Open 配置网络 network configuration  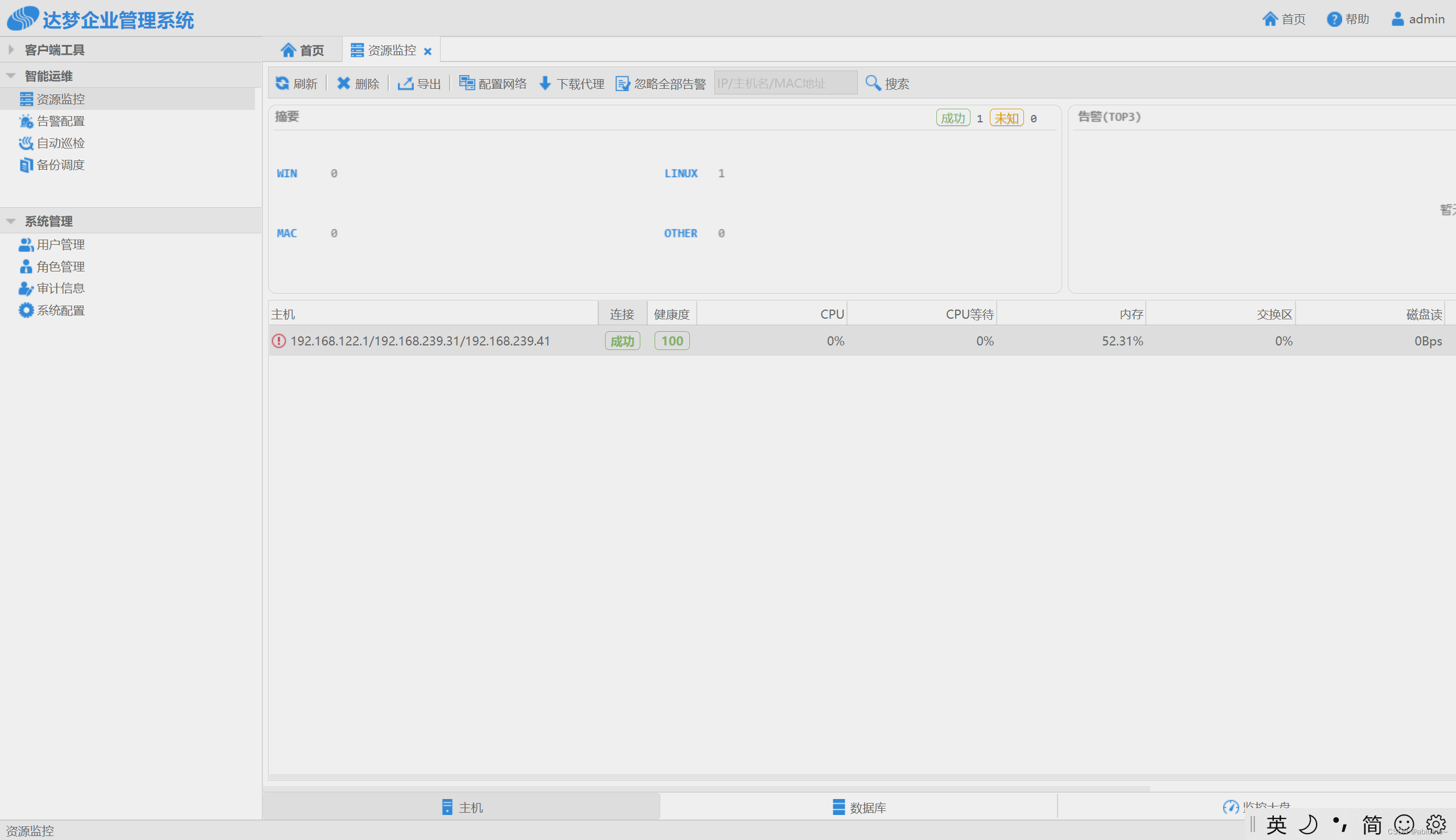[493, 83]
